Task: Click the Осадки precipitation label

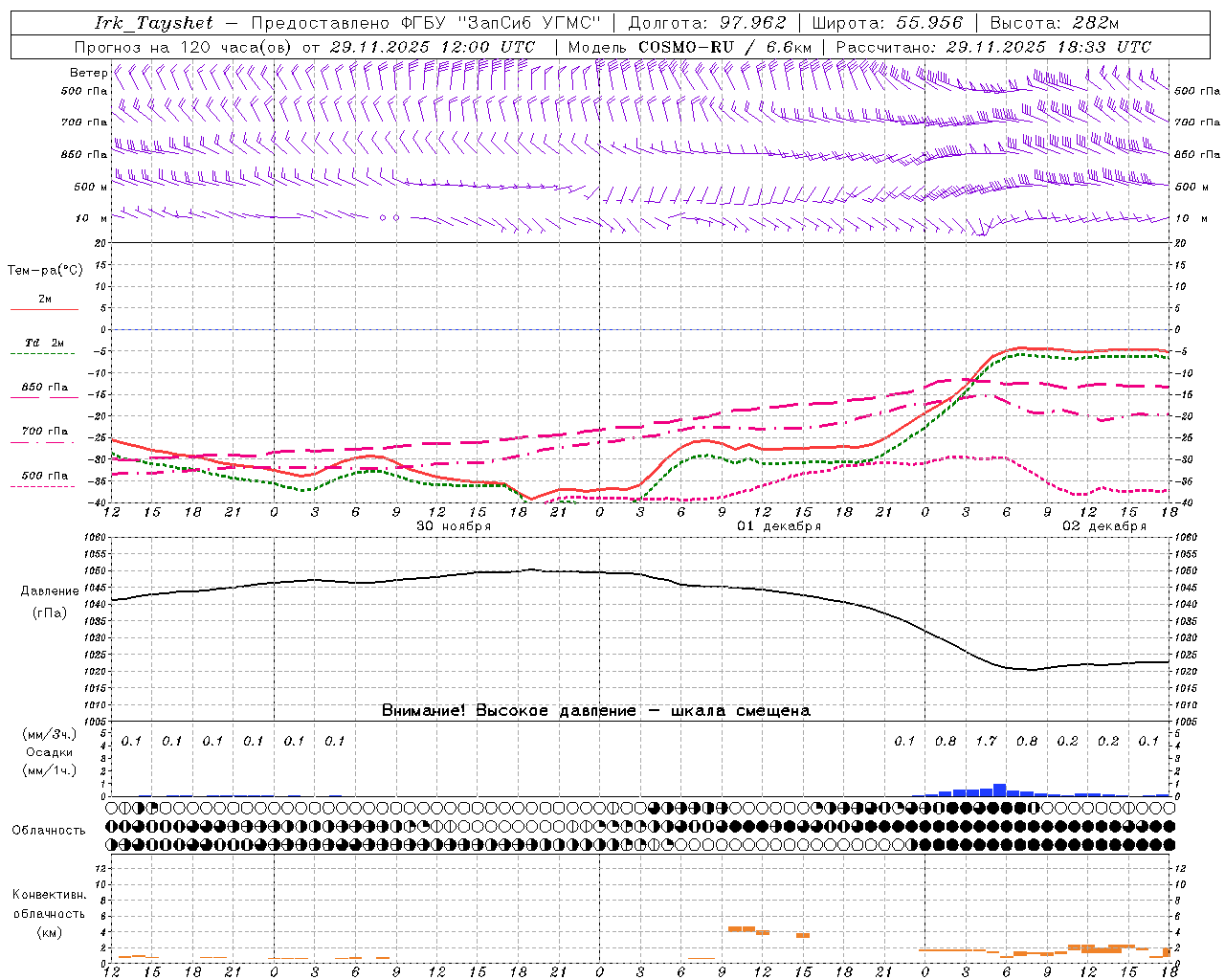Action: [49, 752]
